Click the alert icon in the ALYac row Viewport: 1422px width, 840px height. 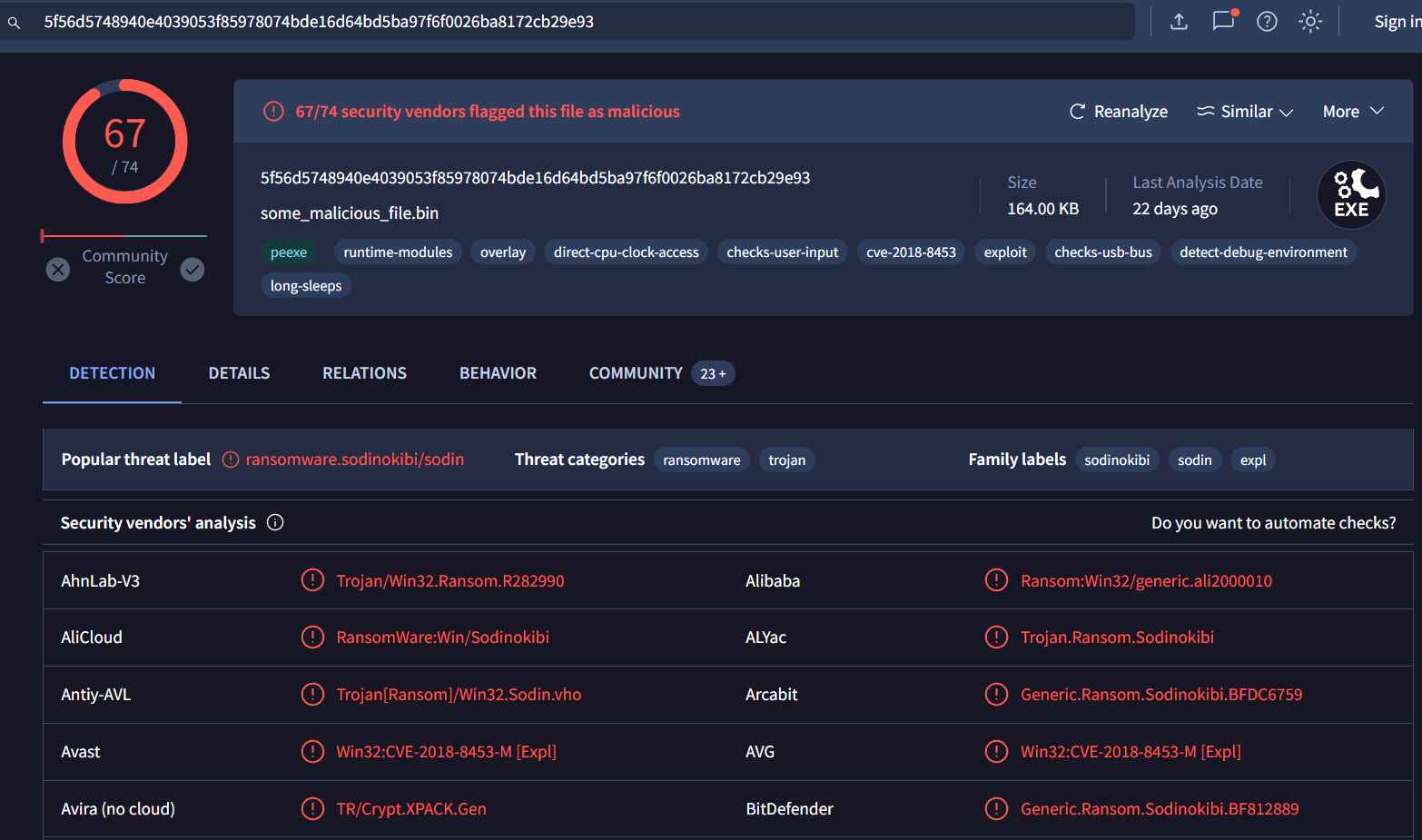click(x=996, y=637)
